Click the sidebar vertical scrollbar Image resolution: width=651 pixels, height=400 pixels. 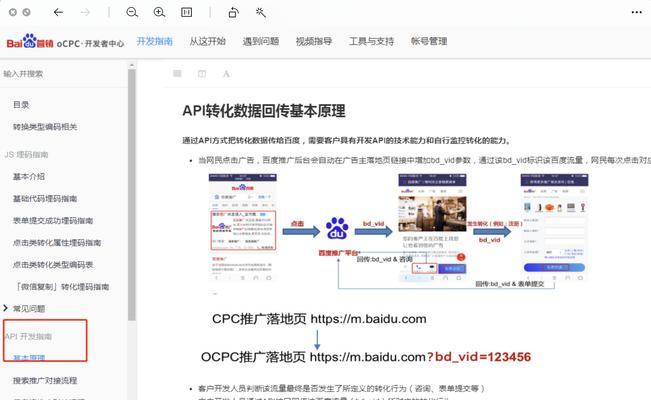pyautogui.click(x=132, y=195)
